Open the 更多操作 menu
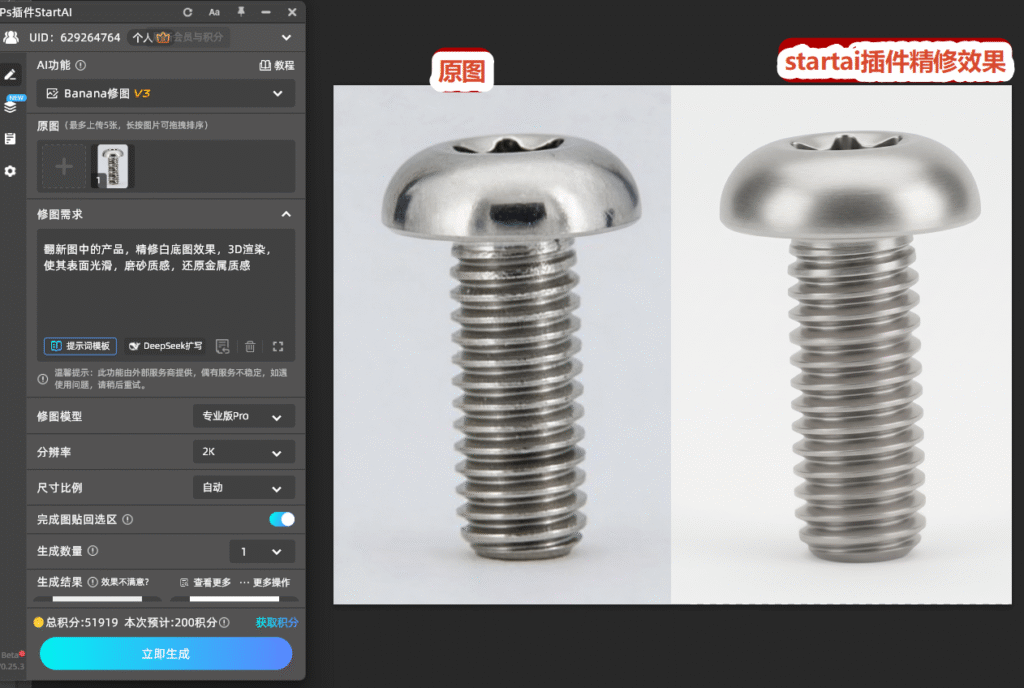Screen dimensions: 1024x688 pyautogui.click(x=264, y=582)
